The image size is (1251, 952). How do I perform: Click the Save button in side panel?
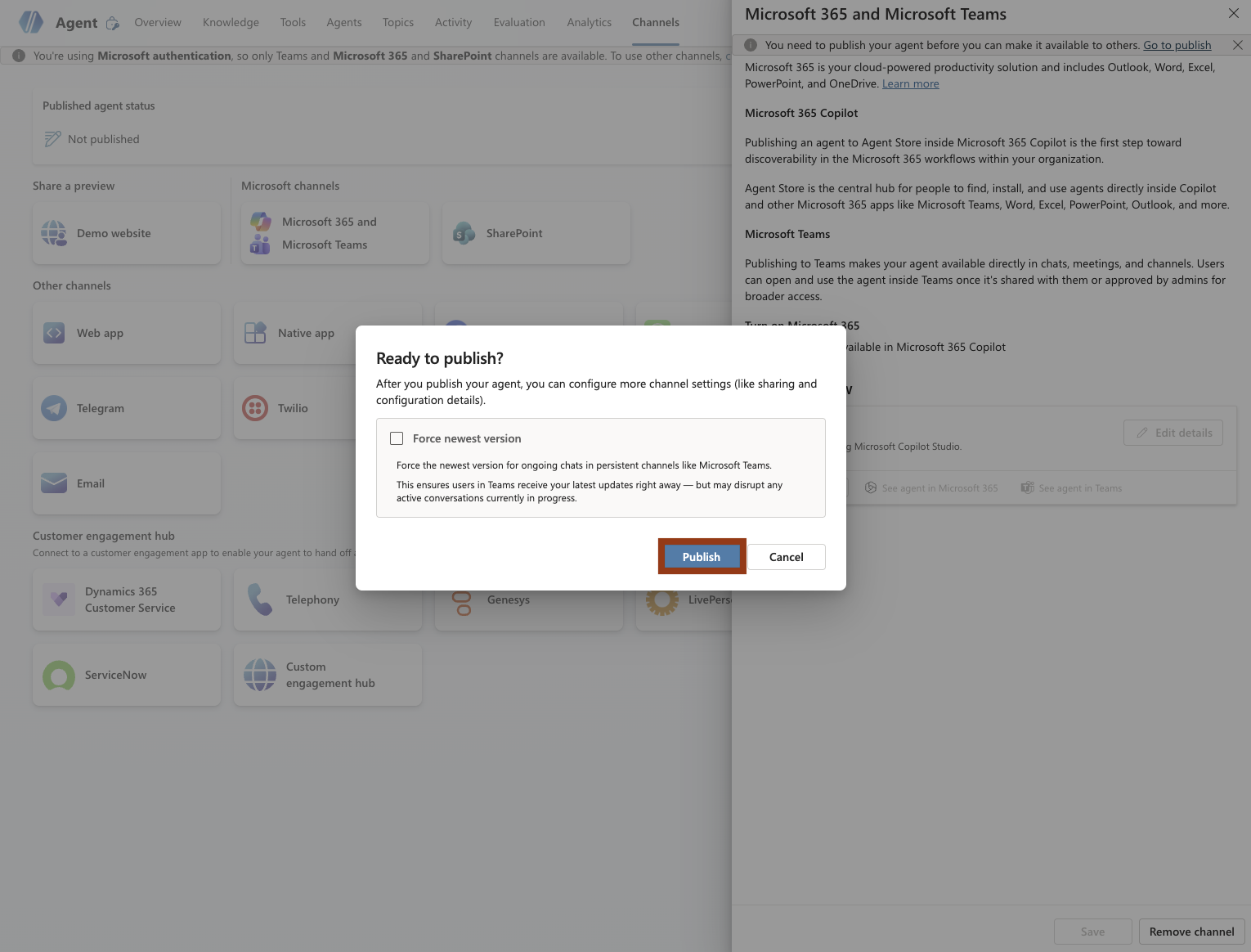click(1093, 932)
